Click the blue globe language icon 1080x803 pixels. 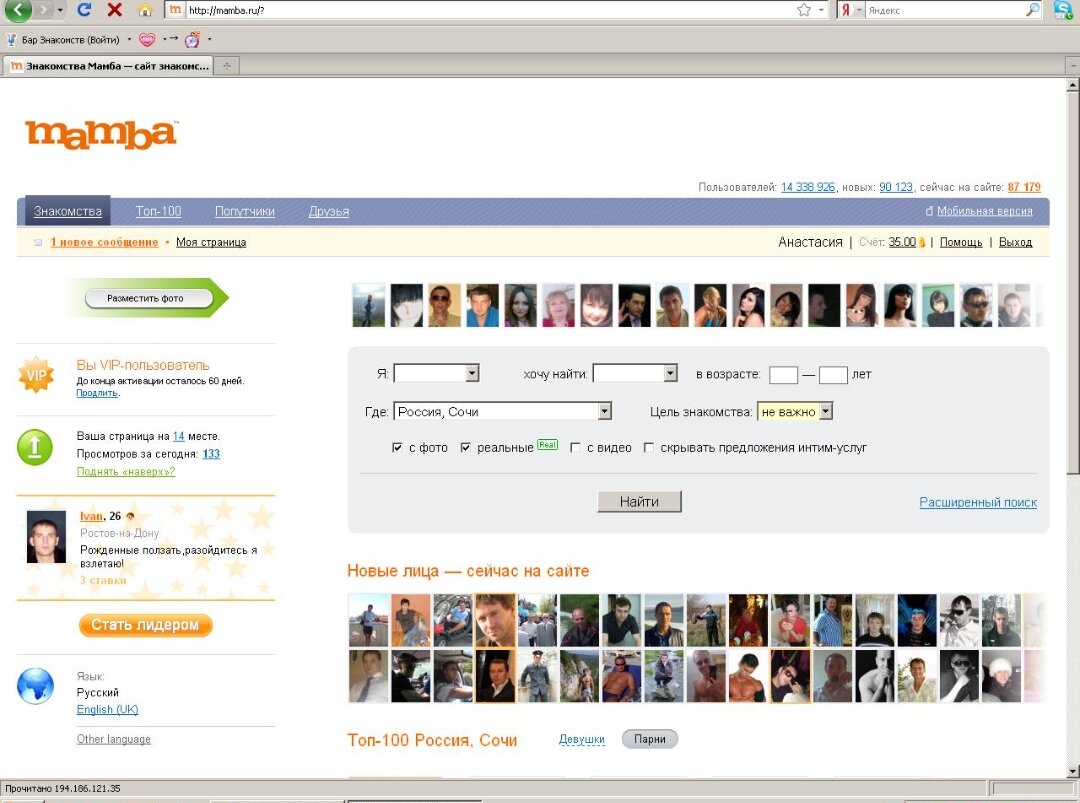click(x=35, y=686)
